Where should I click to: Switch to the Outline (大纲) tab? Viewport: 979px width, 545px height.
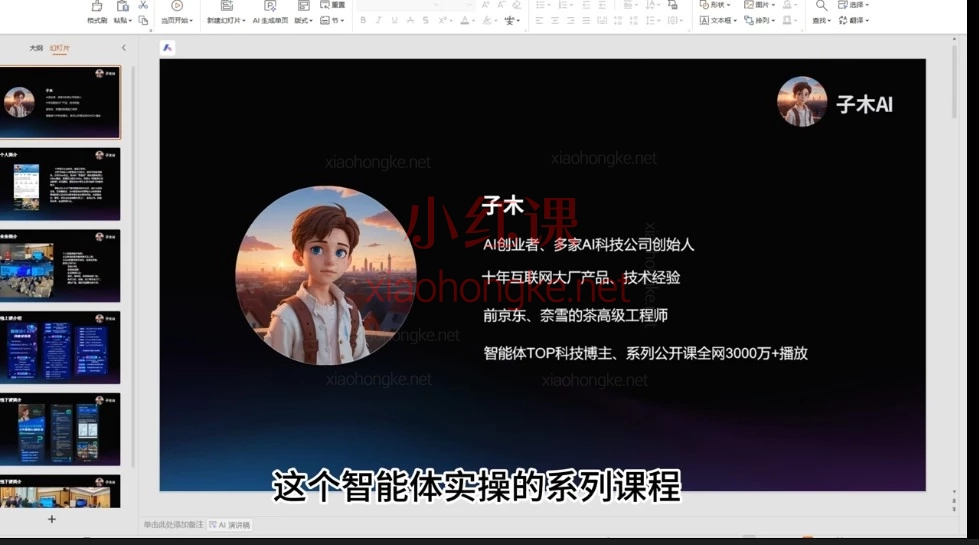36,48
